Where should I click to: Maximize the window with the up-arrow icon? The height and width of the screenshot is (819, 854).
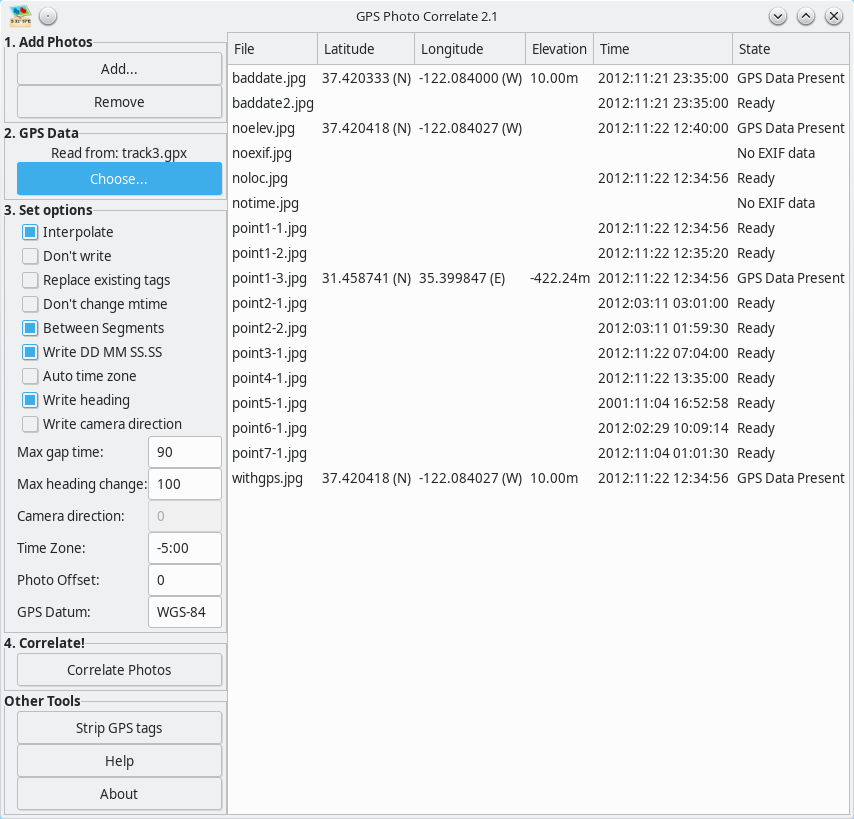(806, 16)
